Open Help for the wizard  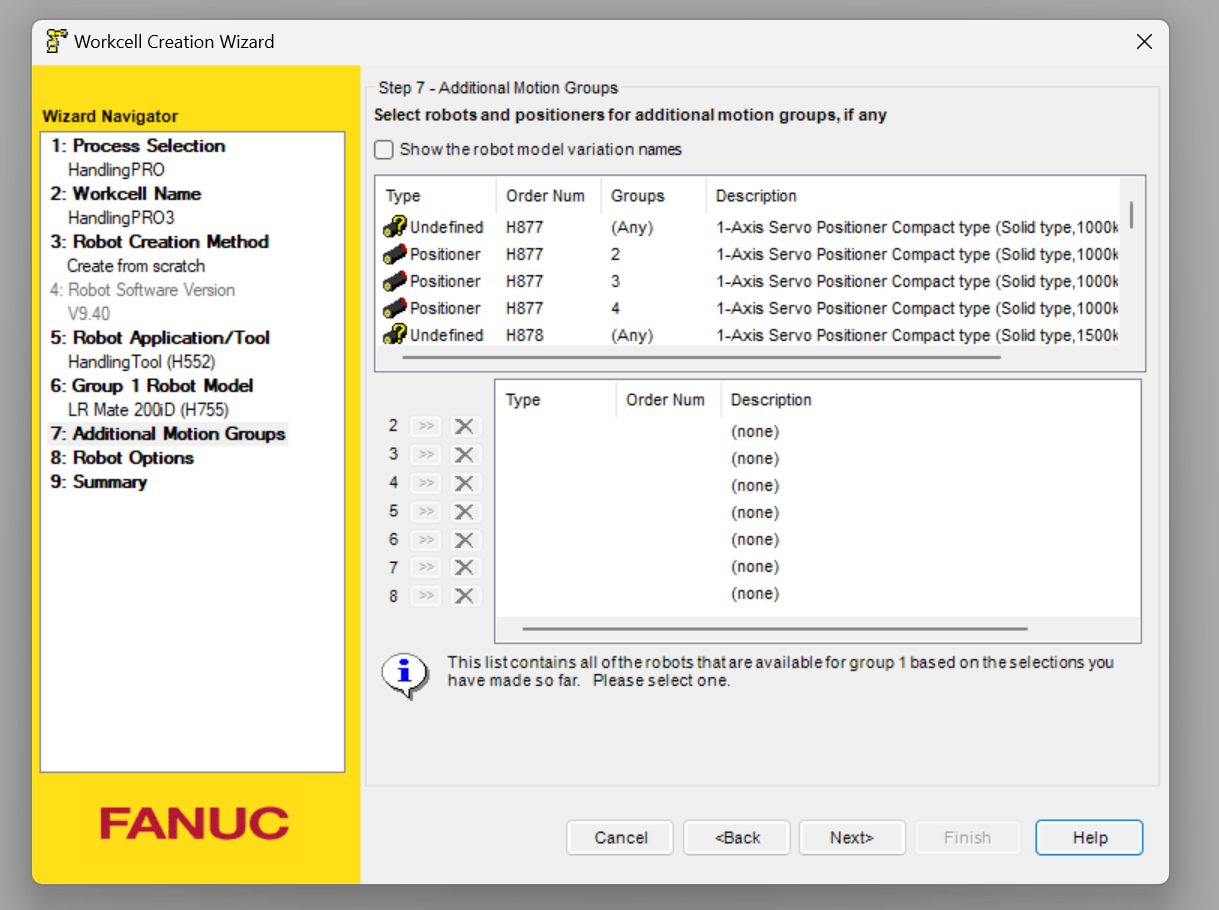tap(1089, 838)
